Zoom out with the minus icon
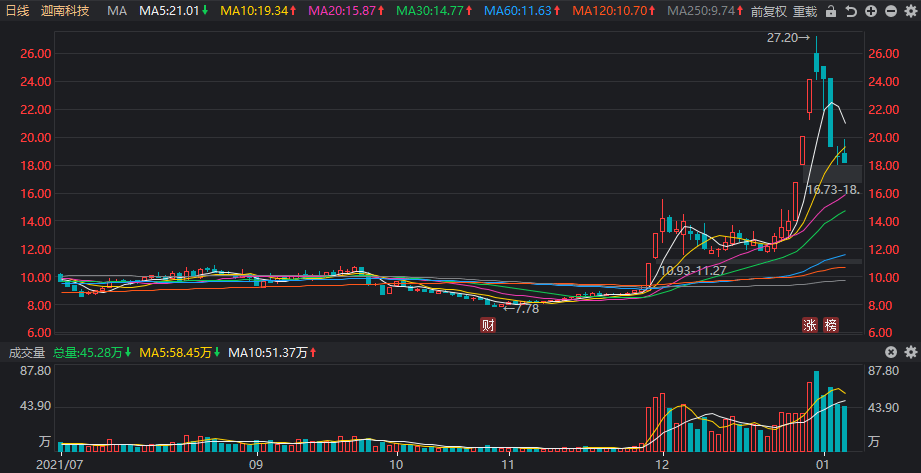Viewport: 921px width, 473px height. point(891,11)
